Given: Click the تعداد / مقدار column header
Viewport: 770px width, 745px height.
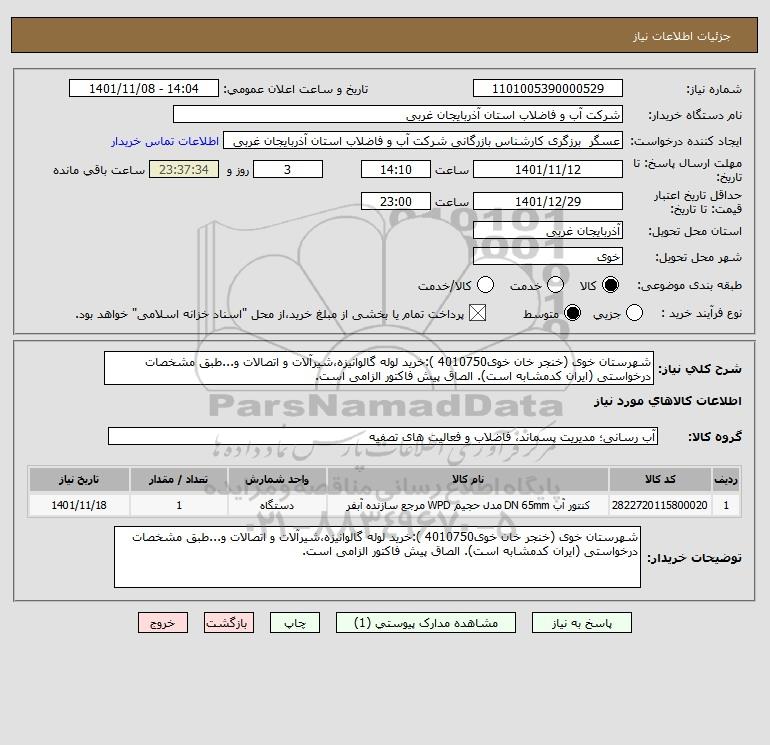Looking at the screenshot, I should click(179, 479).
